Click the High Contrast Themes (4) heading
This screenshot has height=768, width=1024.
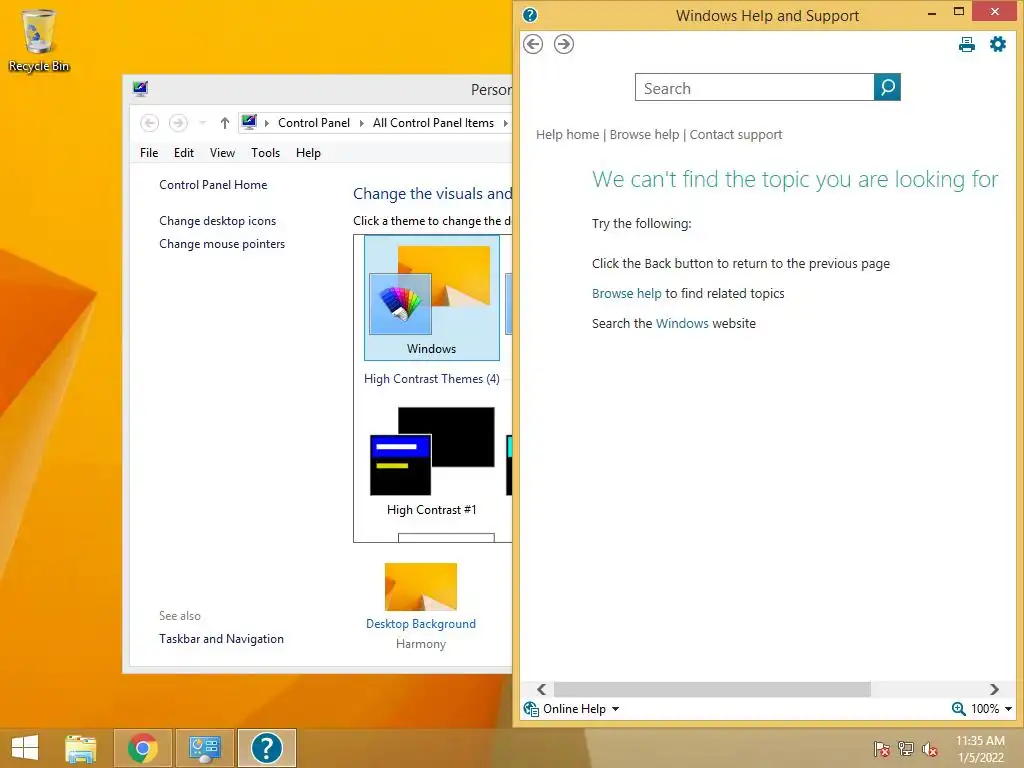point(432,379)
